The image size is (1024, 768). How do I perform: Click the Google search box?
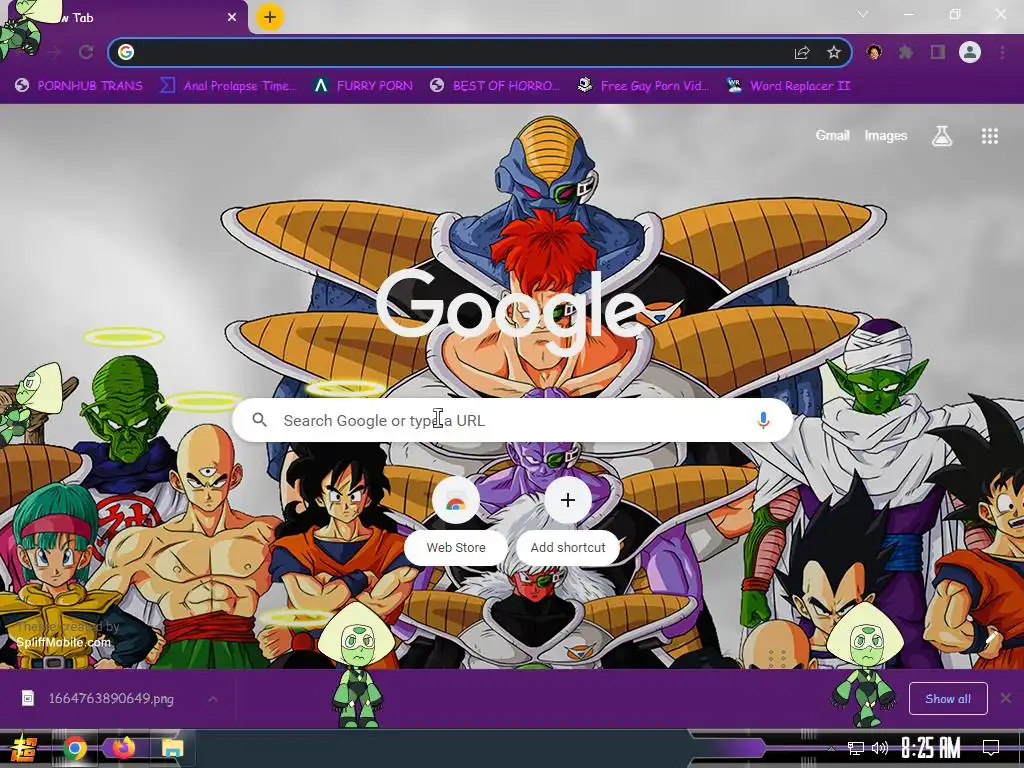513,420
